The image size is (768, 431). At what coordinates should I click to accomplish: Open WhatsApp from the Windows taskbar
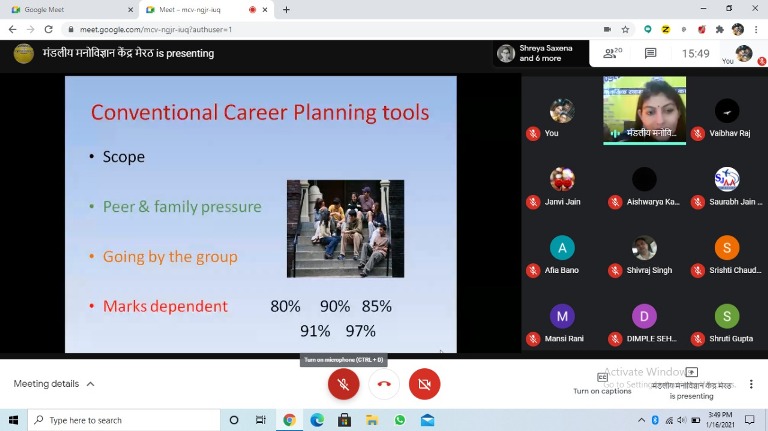pyautogui.click(x=400, y=420)
